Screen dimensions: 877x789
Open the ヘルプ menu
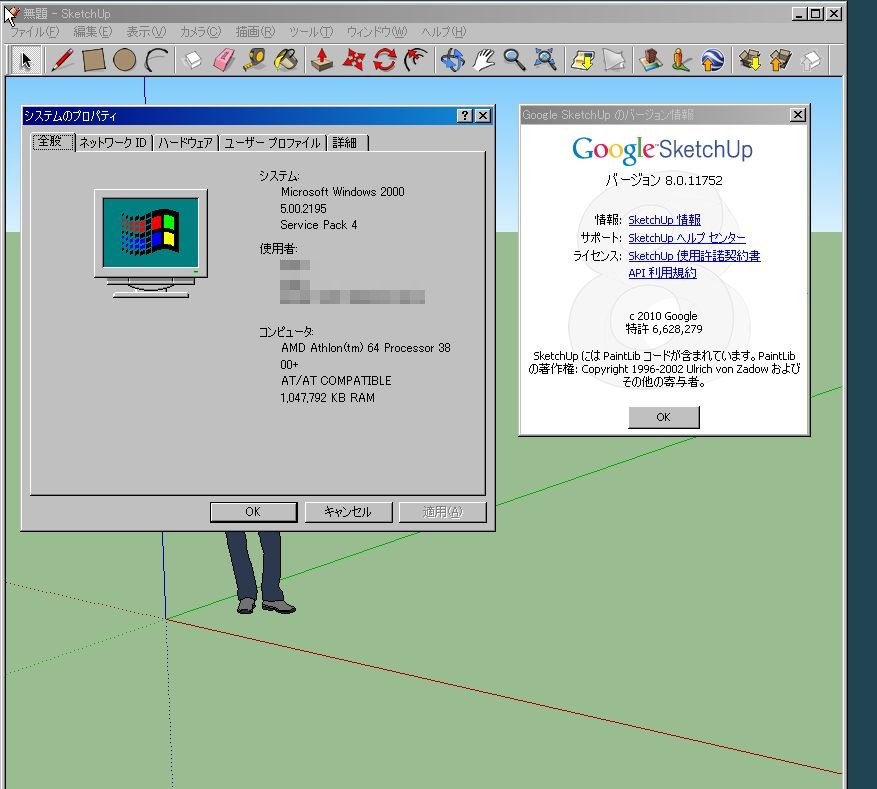click(x=444, y=32)
